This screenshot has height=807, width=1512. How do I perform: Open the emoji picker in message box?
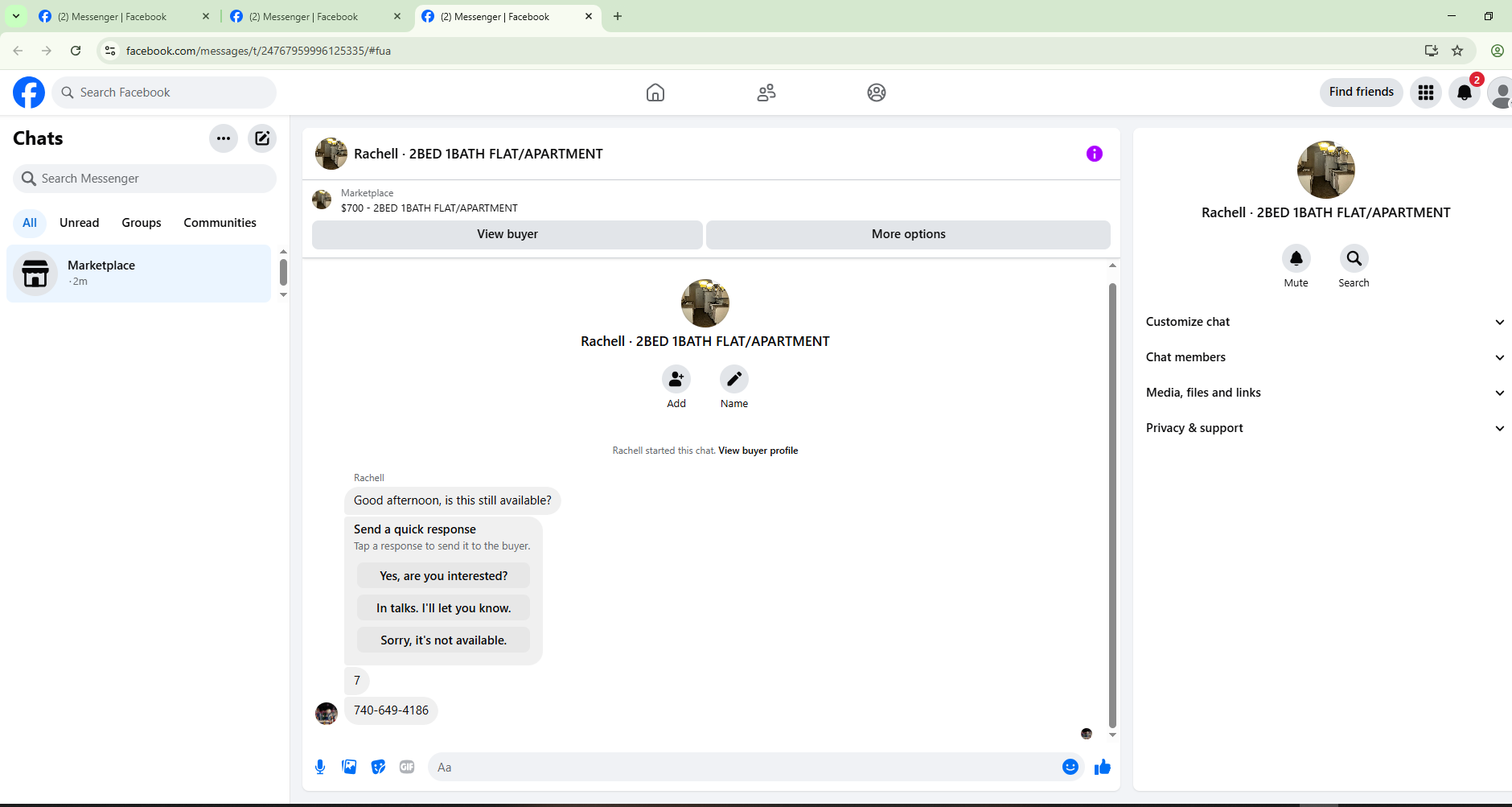[1070, 767]
